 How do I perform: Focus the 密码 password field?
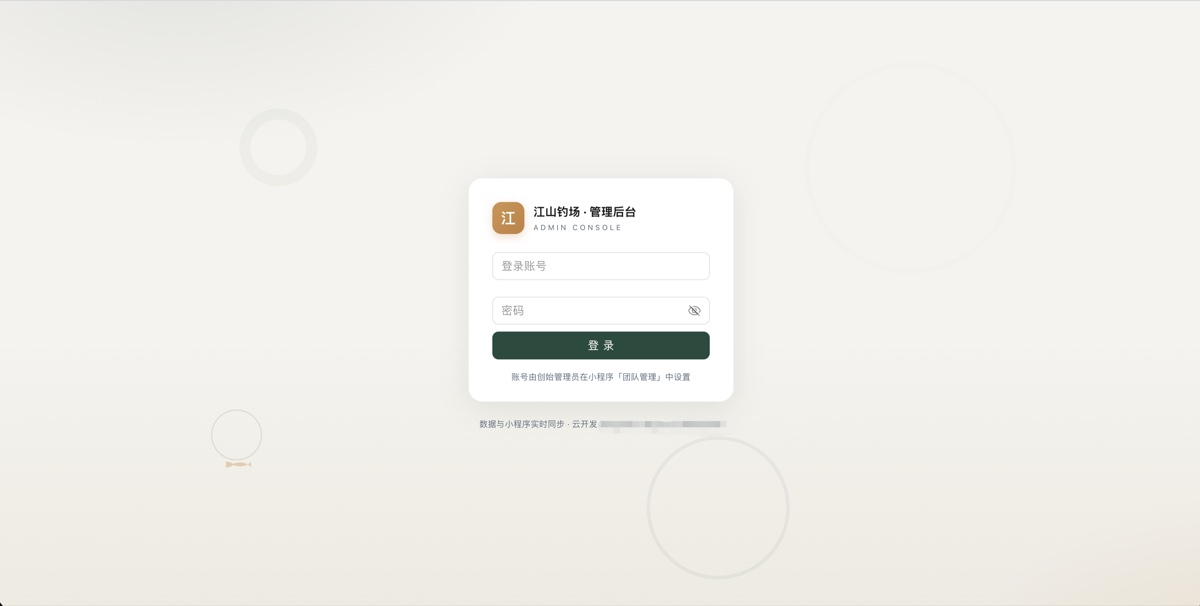coord(601,311)
